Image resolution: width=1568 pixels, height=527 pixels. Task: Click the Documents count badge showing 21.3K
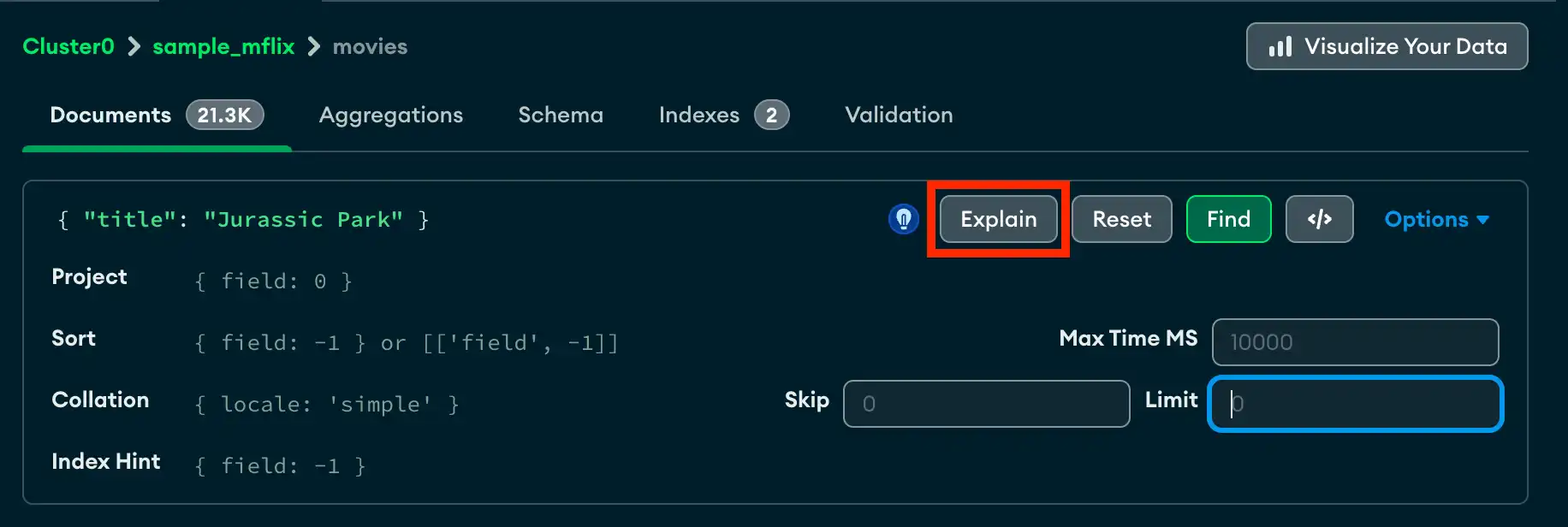(x=223, y=114)
